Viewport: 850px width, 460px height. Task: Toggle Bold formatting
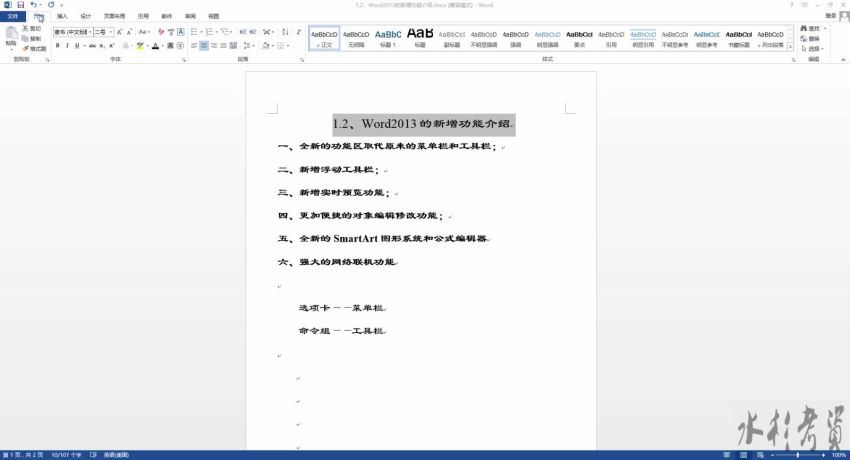coord(57,46)
